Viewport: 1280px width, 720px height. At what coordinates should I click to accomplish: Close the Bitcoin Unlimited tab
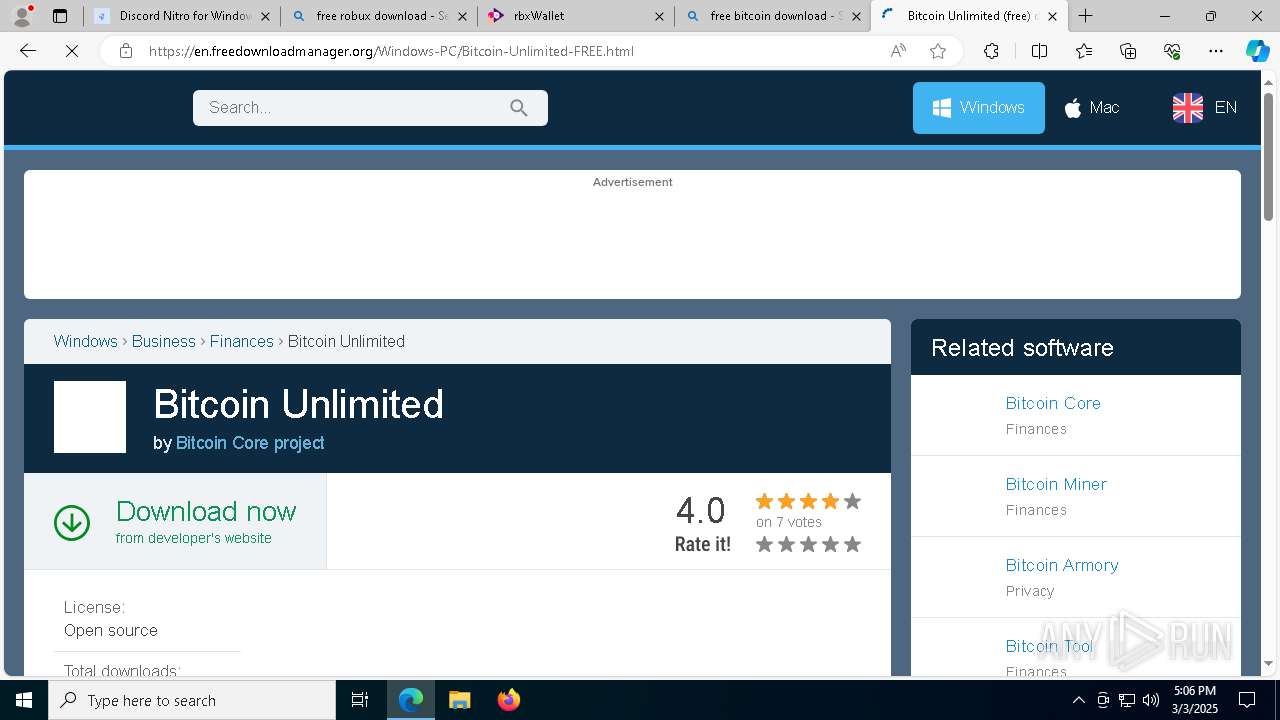1052,16
